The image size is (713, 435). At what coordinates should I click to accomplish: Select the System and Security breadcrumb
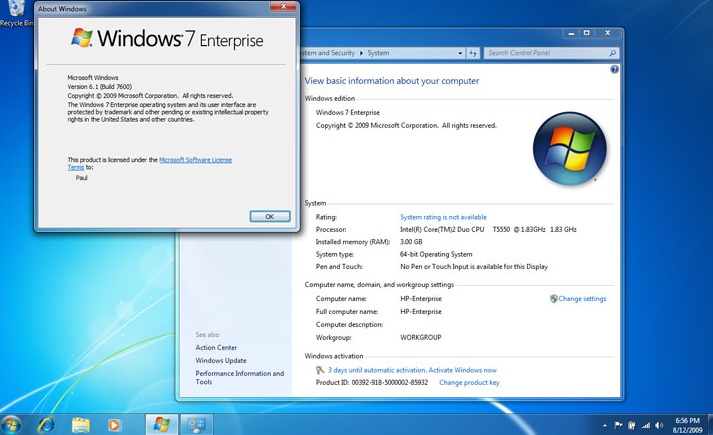tap(328, 53)
